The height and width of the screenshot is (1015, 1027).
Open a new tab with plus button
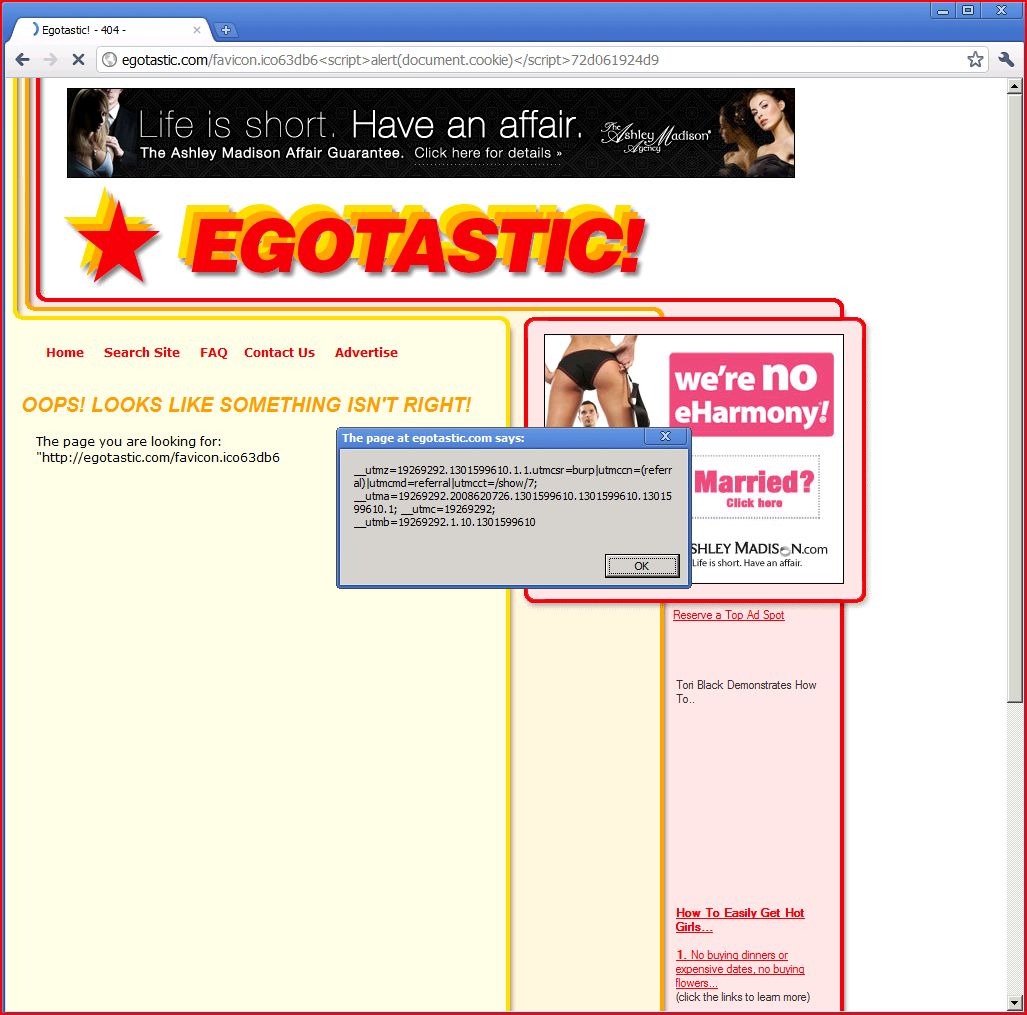(225, 29)
